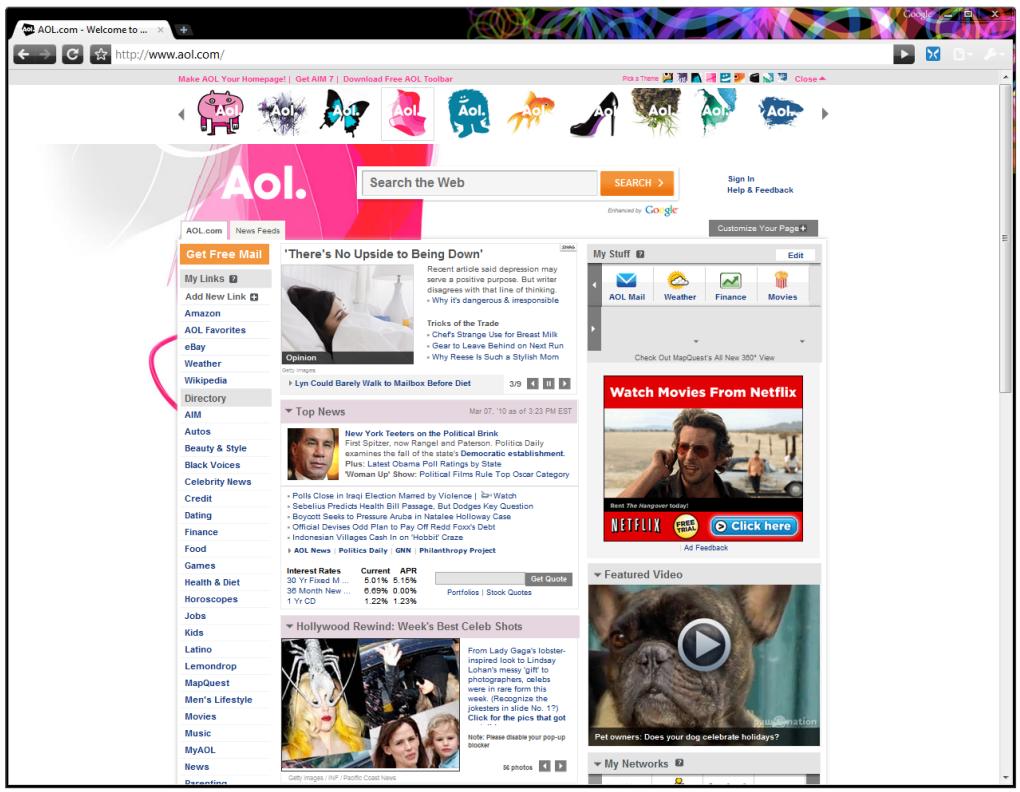Image resolution: width=1020 pixels, height=792 pixels.
Task: Open Weather in My Stuff
Action: tap(679, 286)
